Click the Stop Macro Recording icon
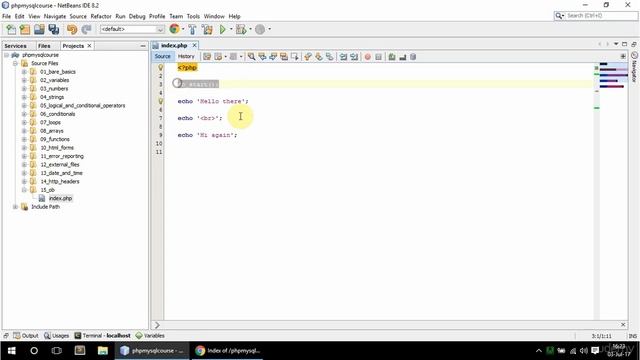This screenshot has width=640, height=360. pyautogui.click(x=378, y=57)
